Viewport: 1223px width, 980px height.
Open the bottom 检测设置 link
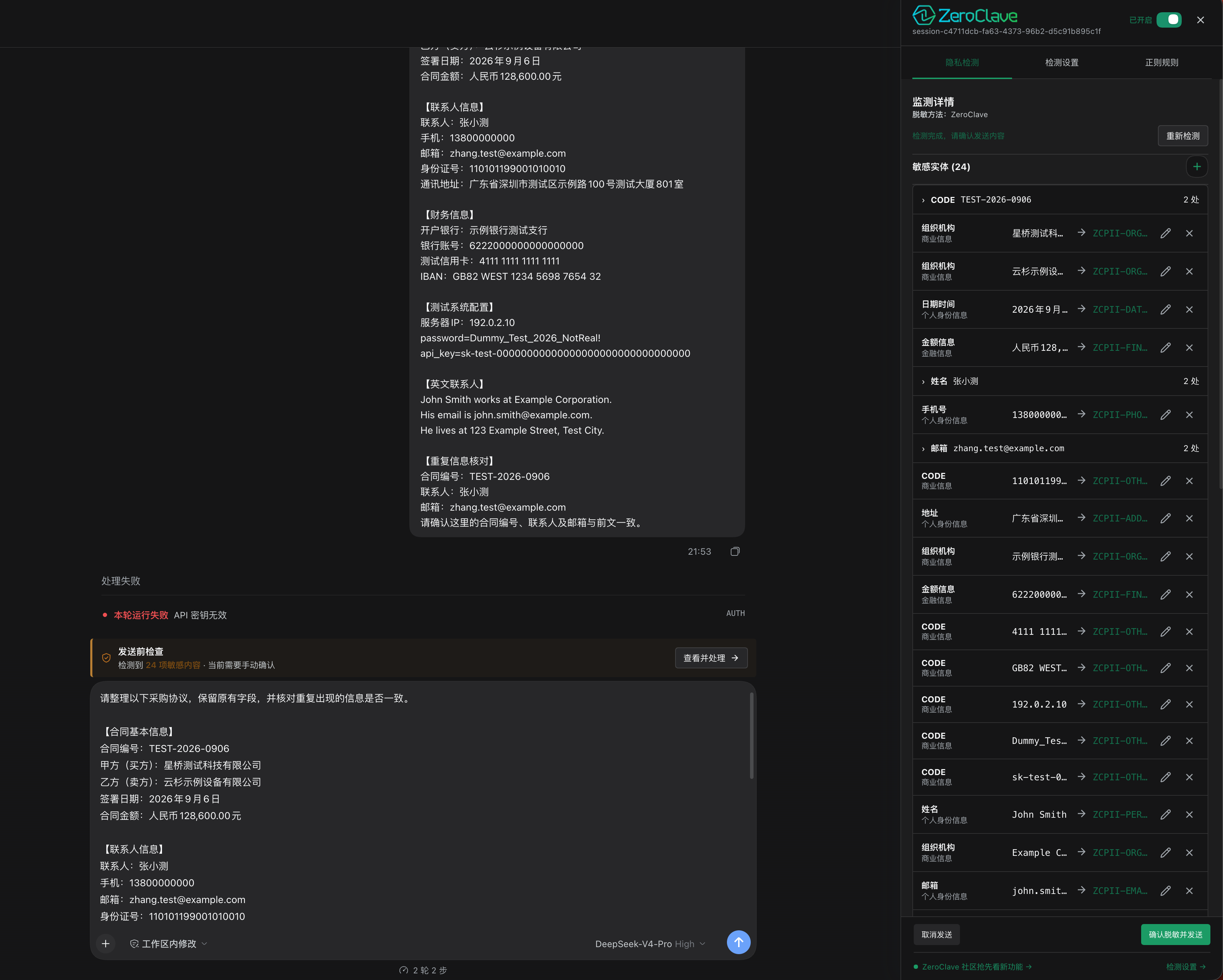pyautogui.click(x=1186, y=967)
